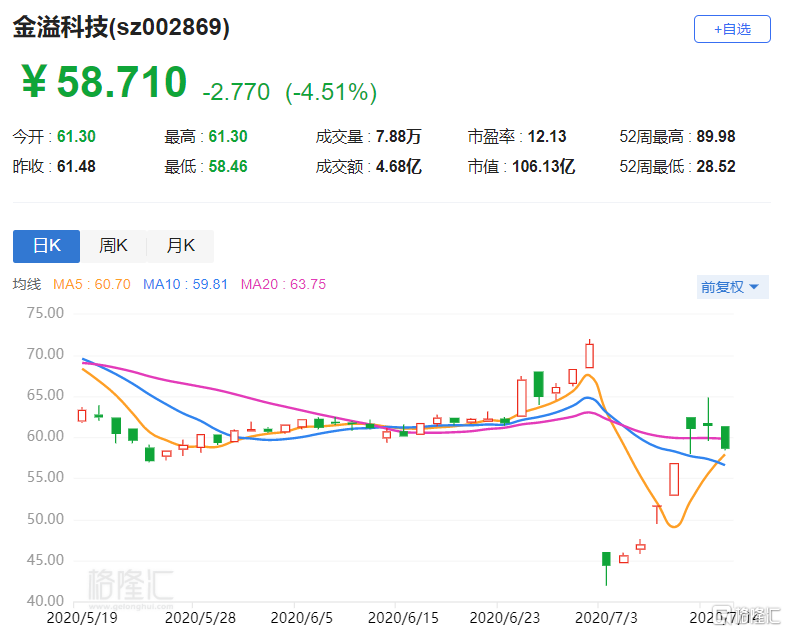This screenshot has width=787, height=632.
Task: Select the 2020/5/19 date axis label
Action: pyautogui.click(x=82, y=618)
